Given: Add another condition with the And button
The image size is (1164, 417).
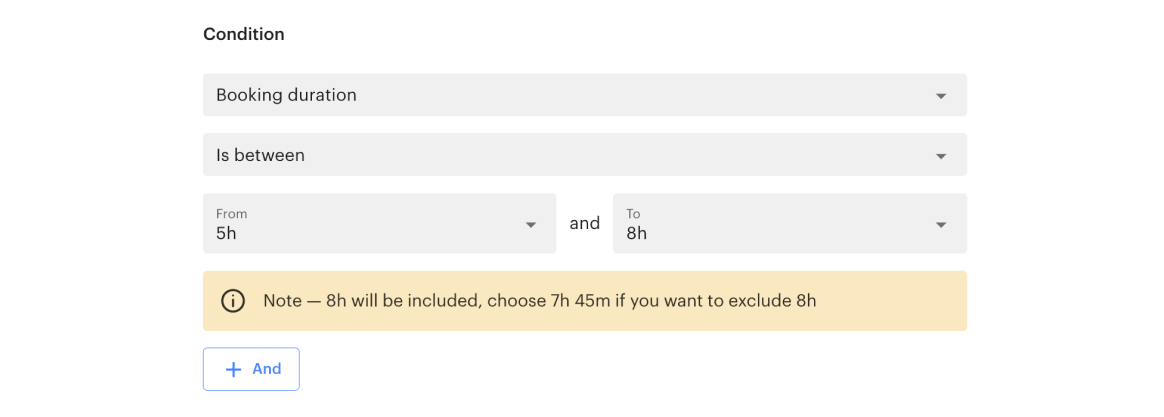Looking at the screenshot, I should pyautogui.click(x=252, y=369).
